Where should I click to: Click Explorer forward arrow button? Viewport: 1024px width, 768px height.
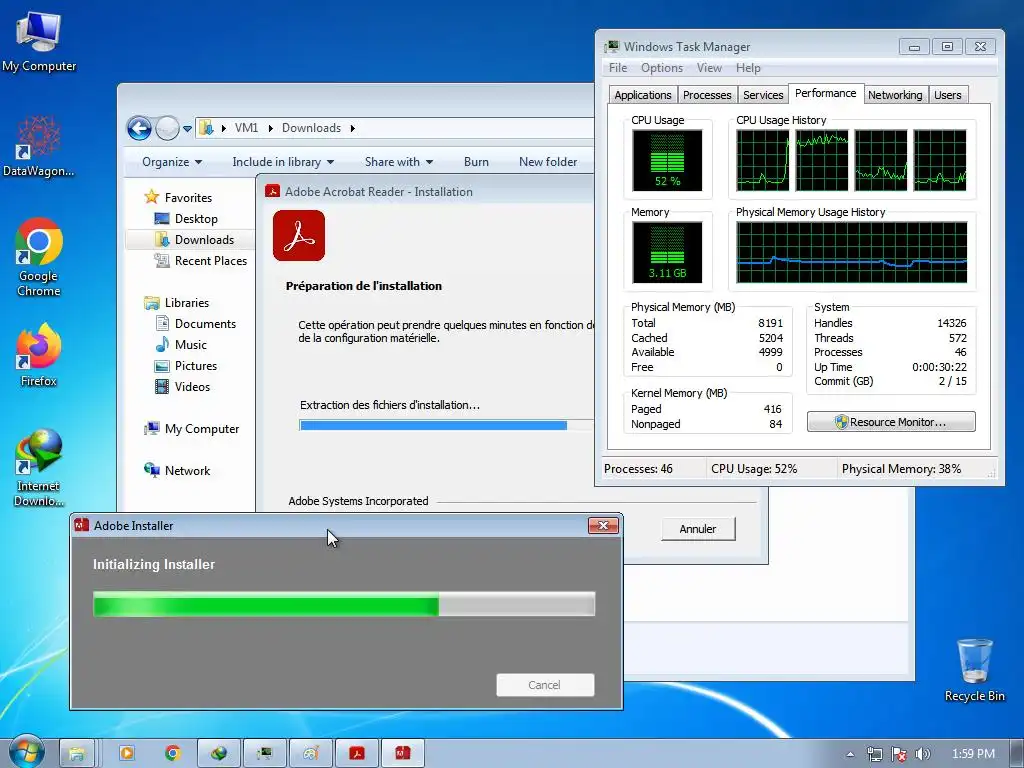tap(167, 128)
